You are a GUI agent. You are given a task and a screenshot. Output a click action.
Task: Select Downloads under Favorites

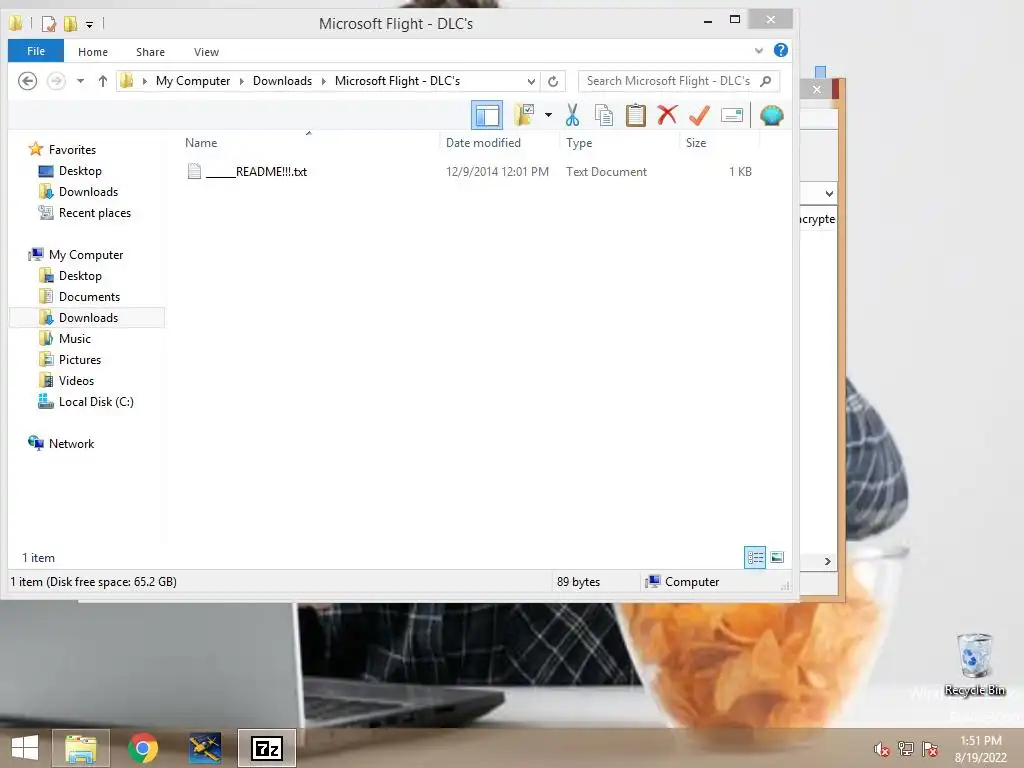[88, 191]
